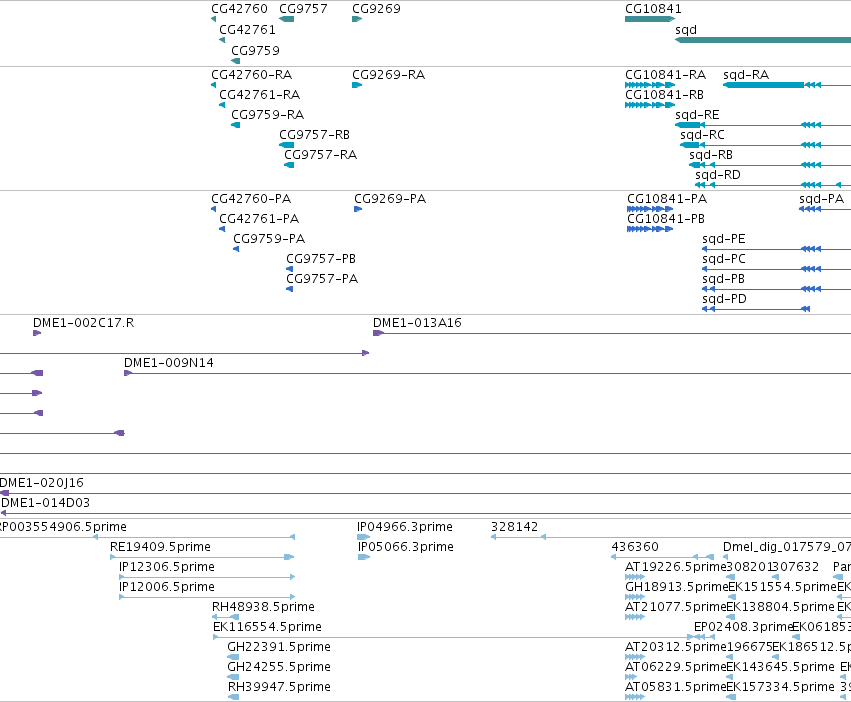Viewport: 851px width, 702px height.
Task: Click protein sqd-PE
Action: tap(723, 239)
